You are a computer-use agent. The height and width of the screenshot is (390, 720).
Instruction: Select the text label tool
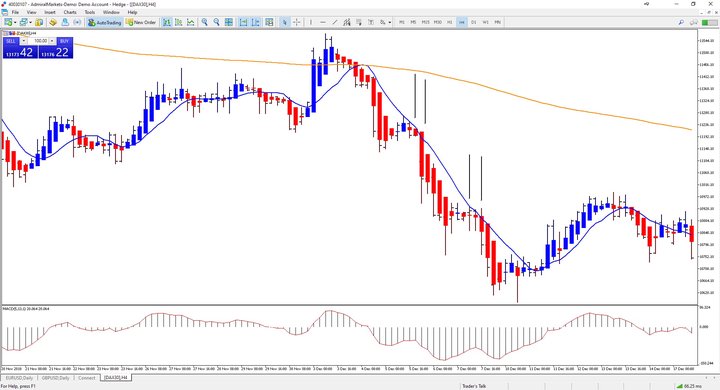click(x=371, y=22)
